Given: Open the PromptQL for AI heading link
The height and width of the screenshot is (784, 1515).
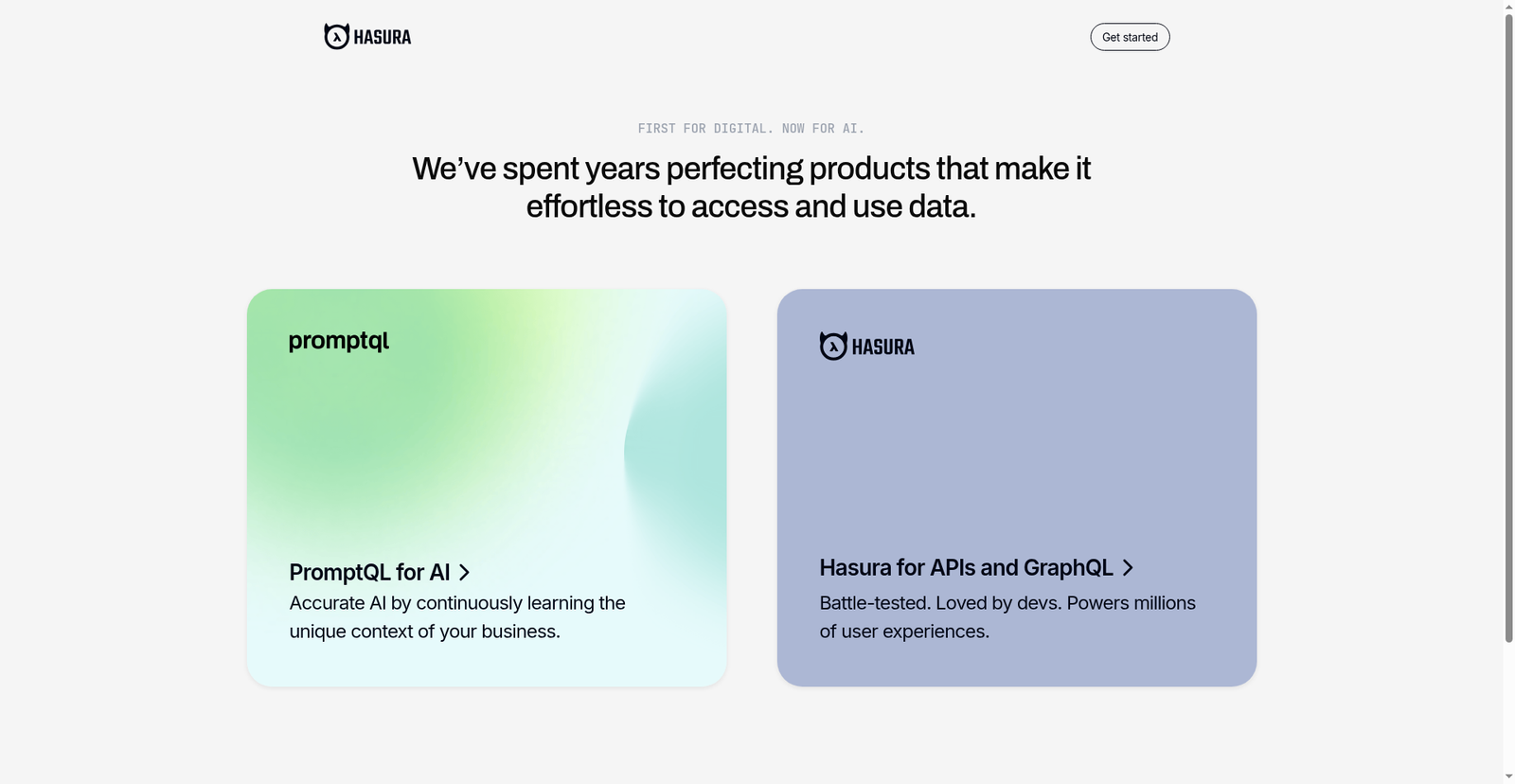Looking at the screenshot, I should tap(369, 572).
